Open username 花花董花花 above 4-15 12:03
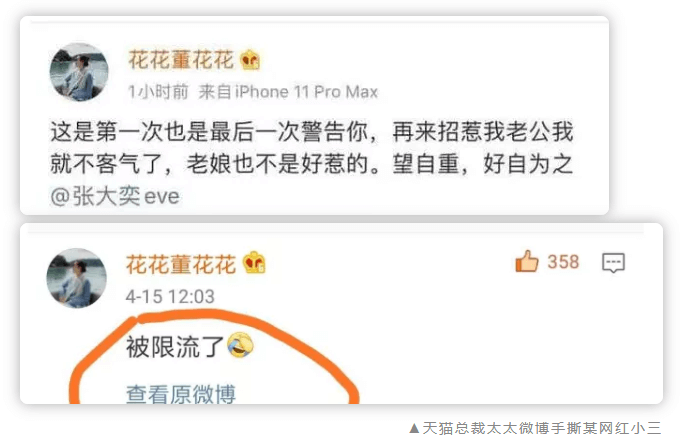 click(181, 264)
